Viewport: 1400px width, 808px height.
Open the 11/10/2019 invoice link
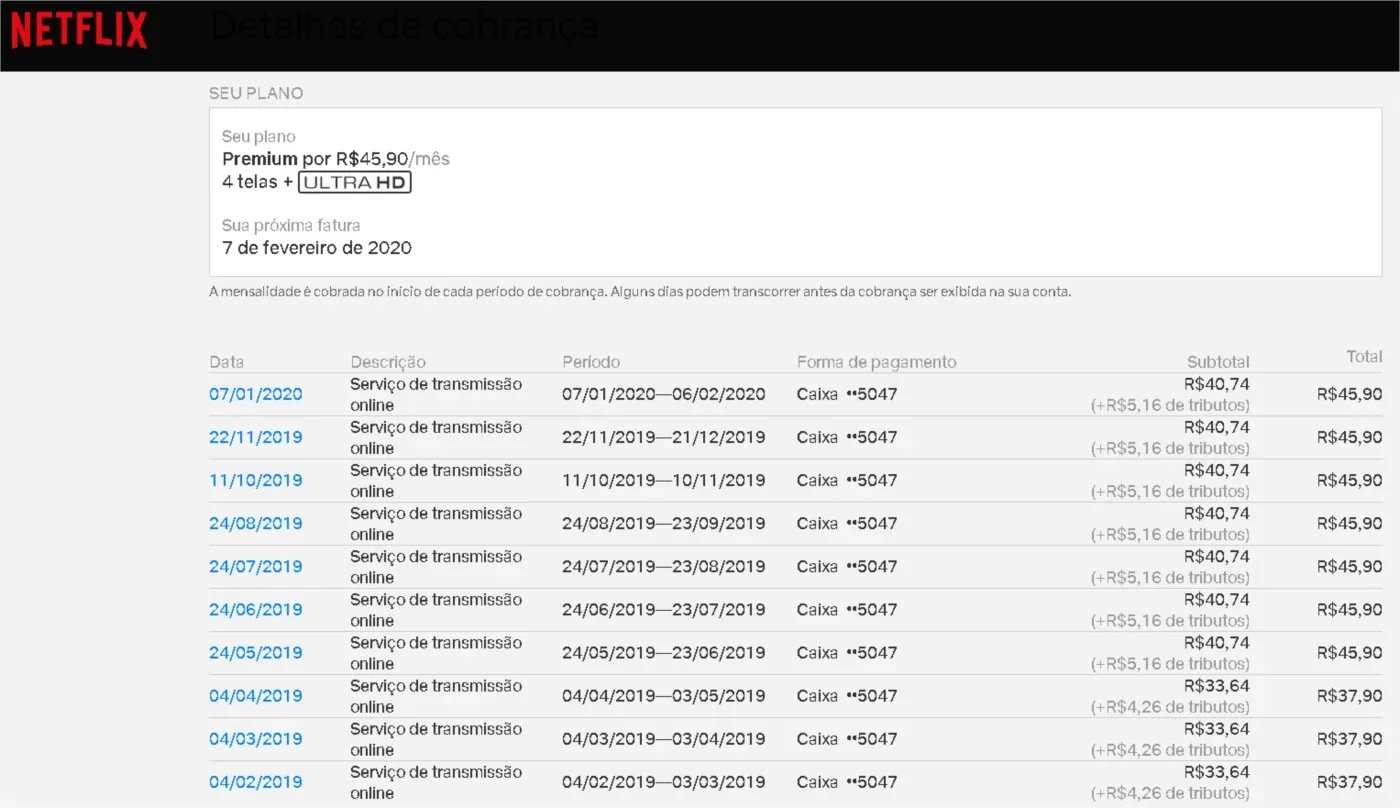tap(256, 480)
